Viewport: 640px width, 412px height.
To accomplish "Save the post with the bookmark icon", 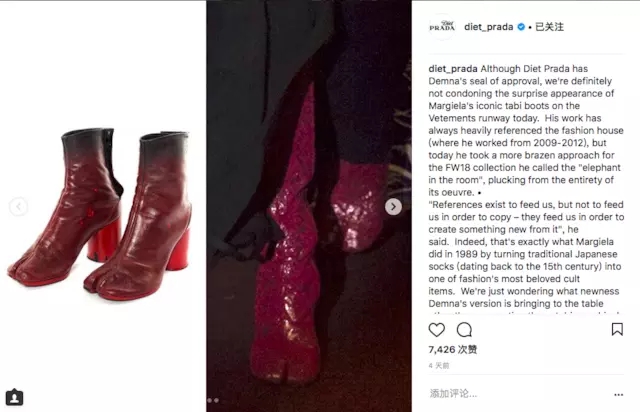I will [617, 329].
